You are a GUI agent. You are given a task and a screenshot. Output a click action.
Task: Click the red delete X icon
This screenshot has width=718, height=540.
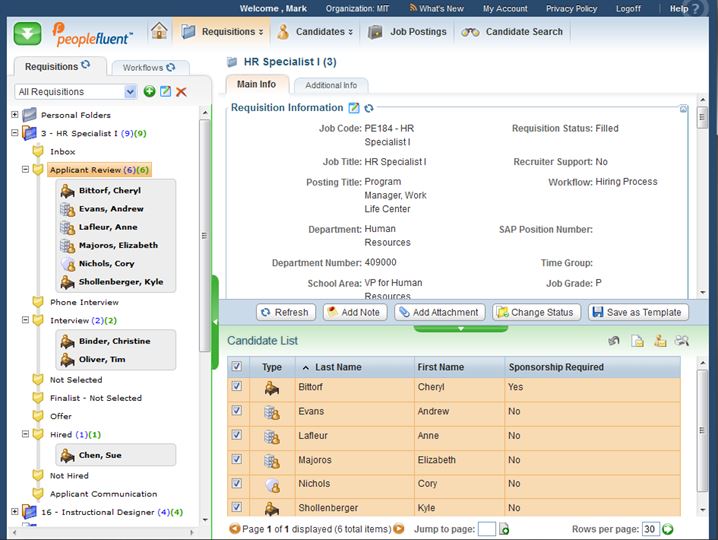coord(181,92)
